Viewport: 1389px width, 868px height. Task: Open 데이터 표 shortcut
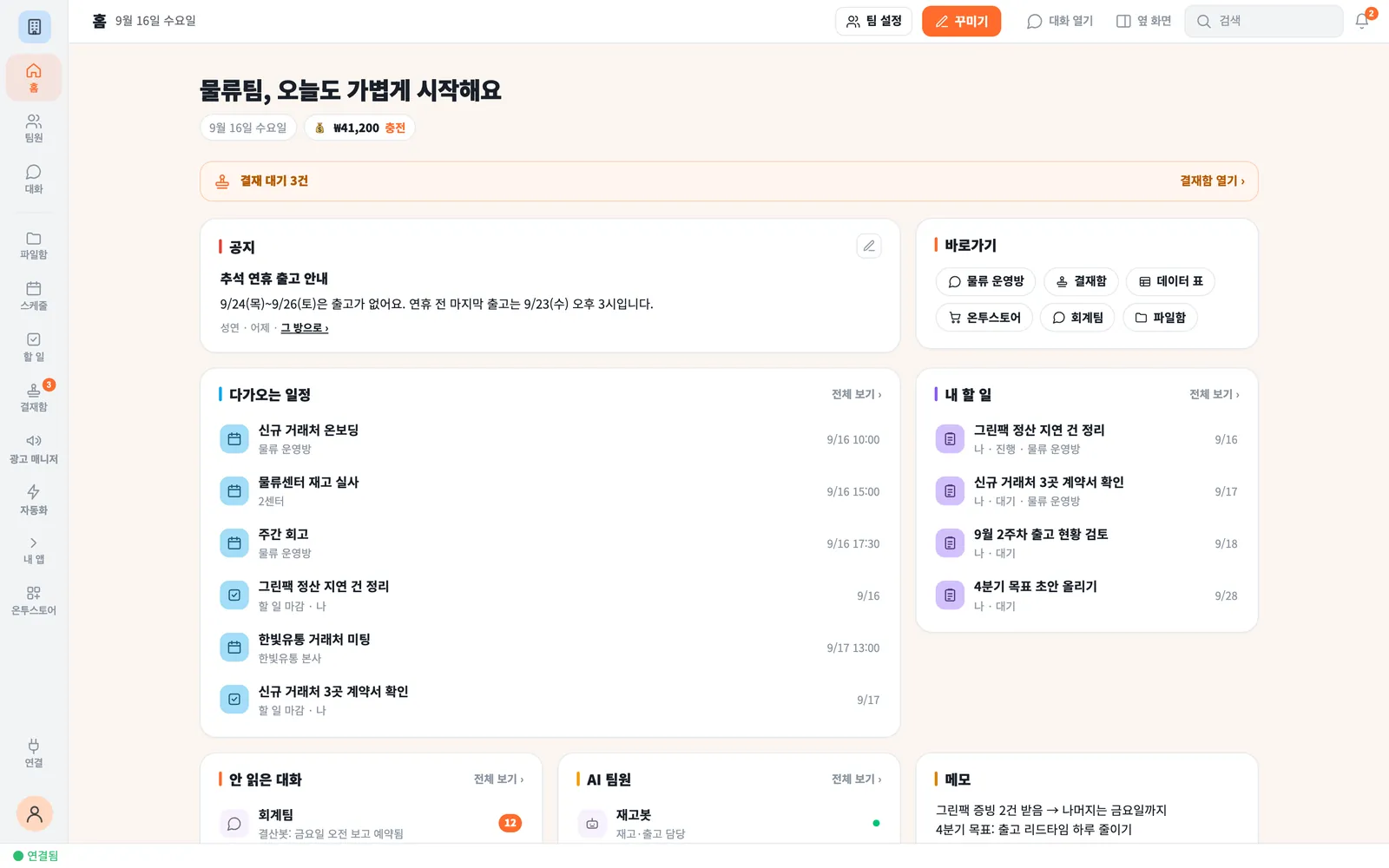point(1170,281)
